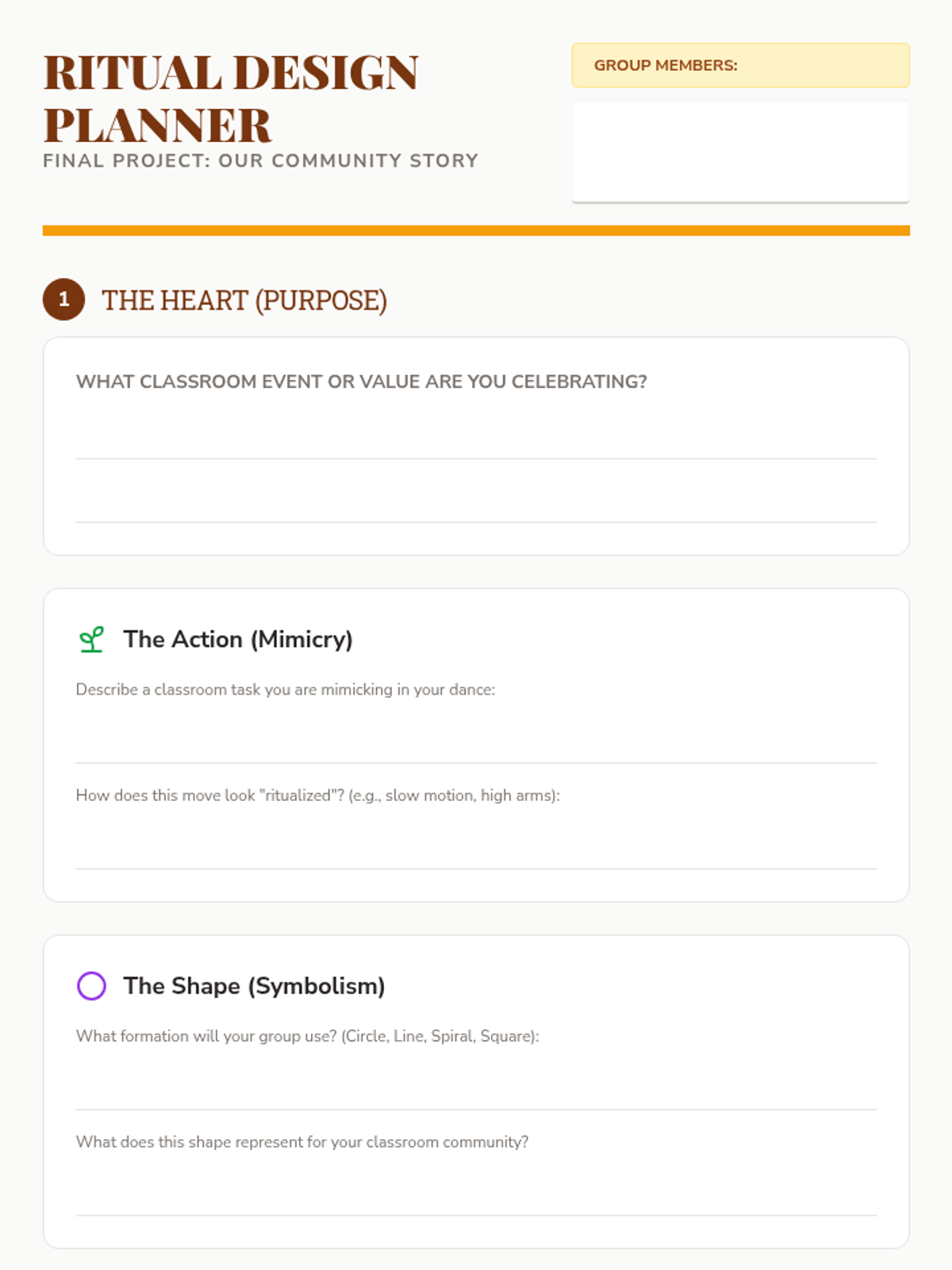Click the green sprout icon
This screenshot has width=952, height=1270.
tap(92, 640)
